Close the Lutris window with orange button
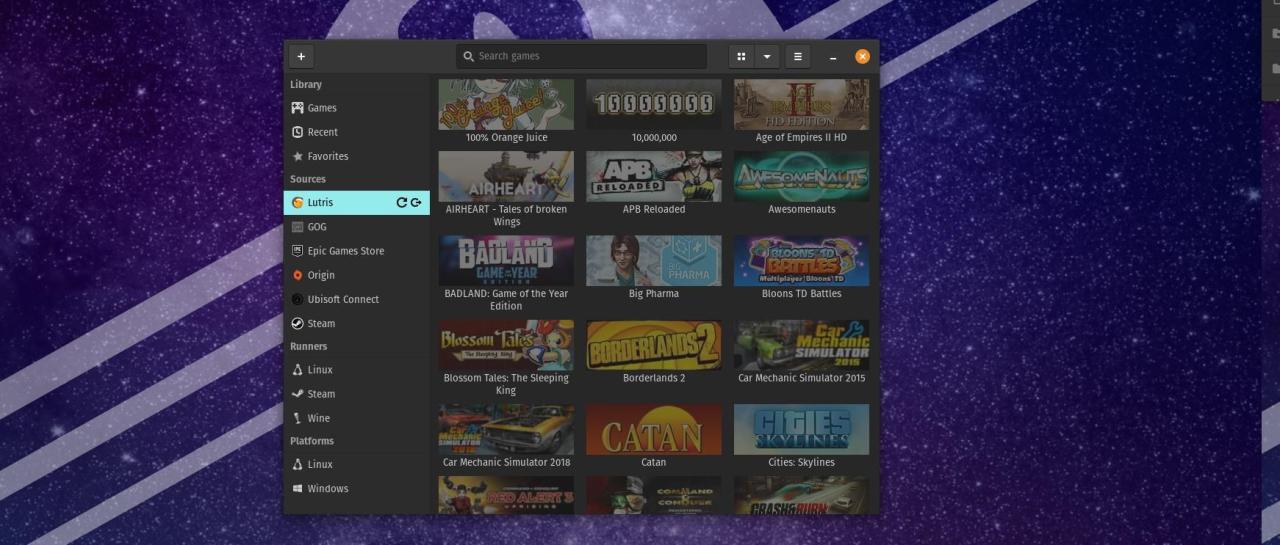This screenshot has height=545, width=1280. (862, 57)
